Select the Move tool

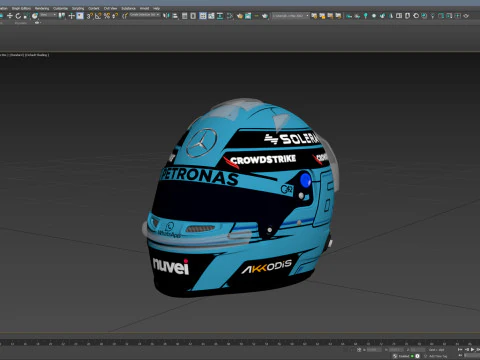tap(10, 16)
